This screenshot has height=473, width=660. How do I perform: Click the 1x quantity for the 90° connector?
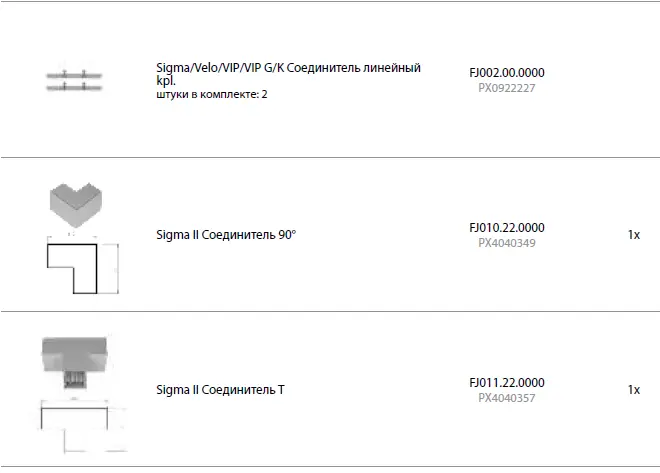[x=633, y=235]
